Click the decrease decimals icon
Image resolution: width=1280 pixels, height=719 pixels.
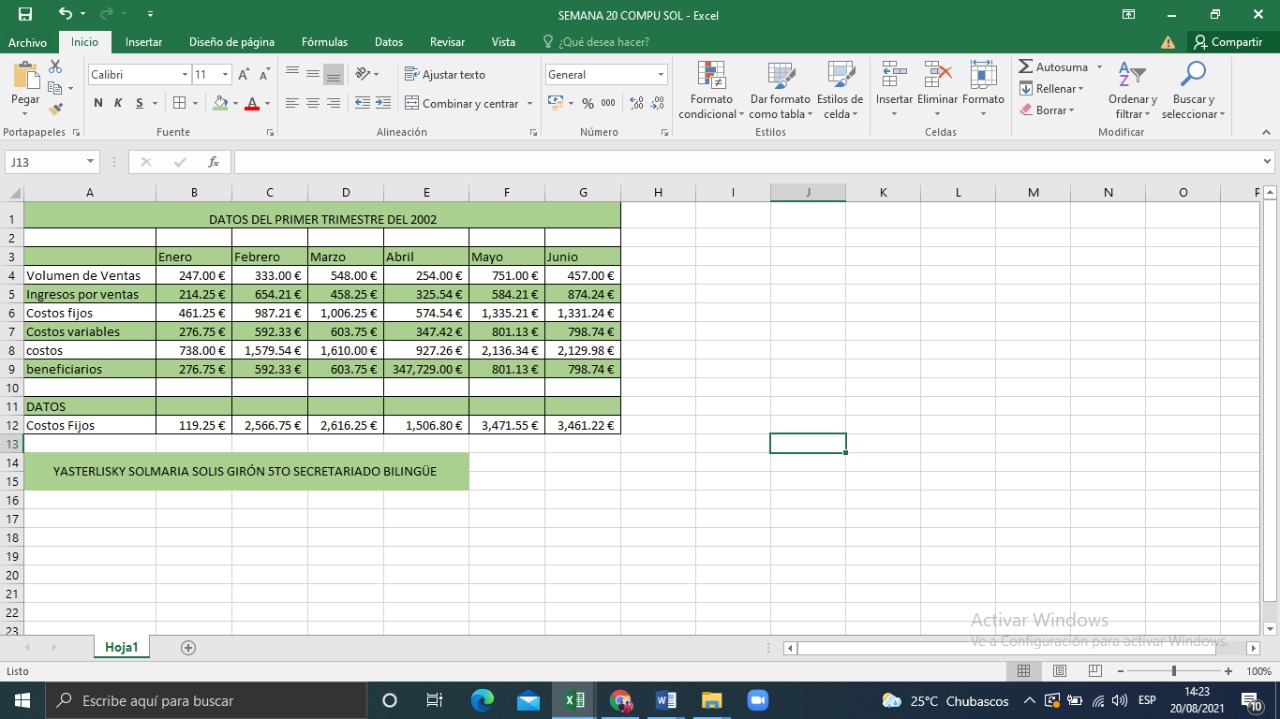tap(657, 103)
